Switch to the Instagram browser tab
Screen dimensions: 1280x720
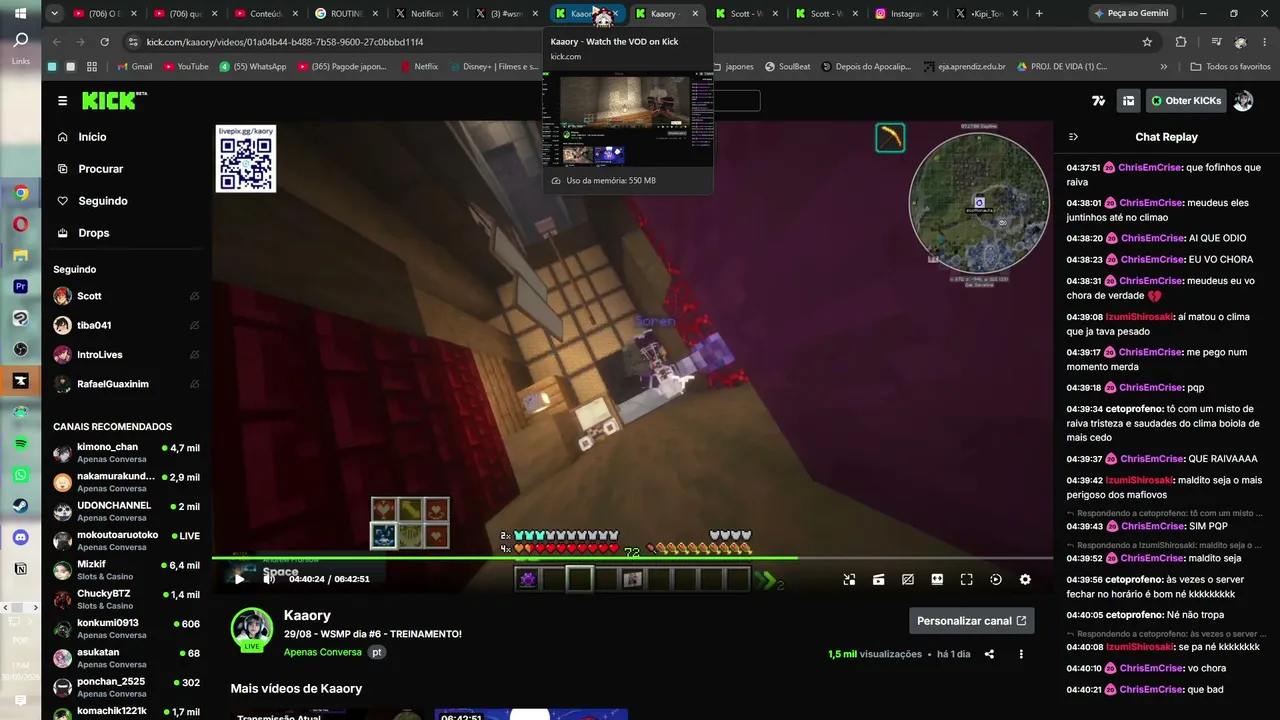[905, 14]
